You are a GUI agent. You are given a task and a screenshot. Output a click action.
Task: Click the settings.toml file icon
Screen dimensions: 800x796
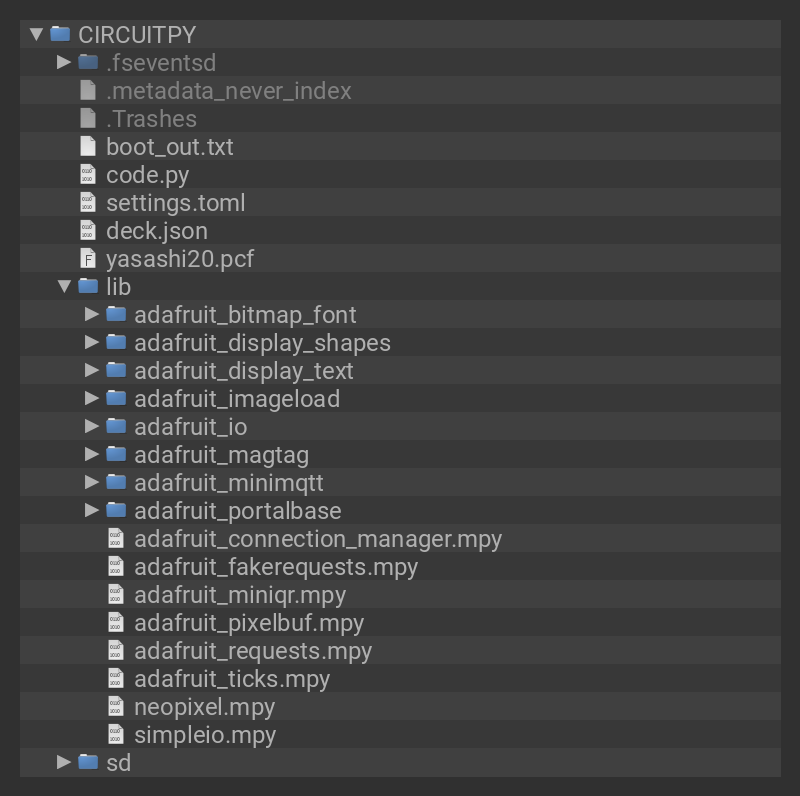pyautogui.click(x=88, y=203)
